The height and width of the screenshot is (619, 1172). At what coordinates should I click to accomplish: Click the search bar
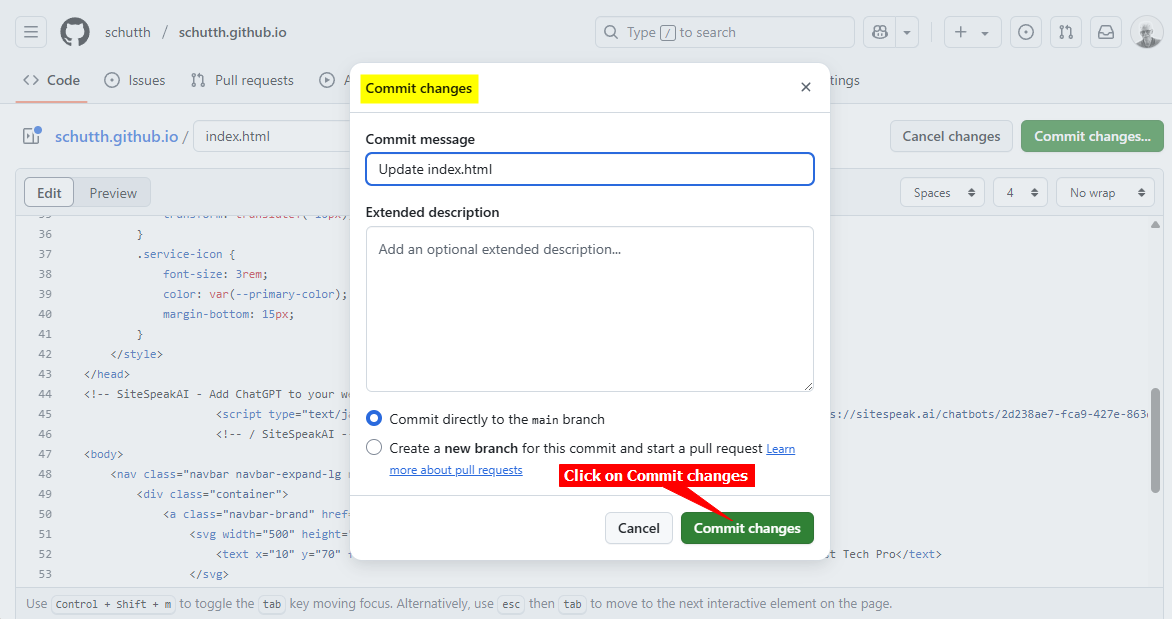point(724,32)
